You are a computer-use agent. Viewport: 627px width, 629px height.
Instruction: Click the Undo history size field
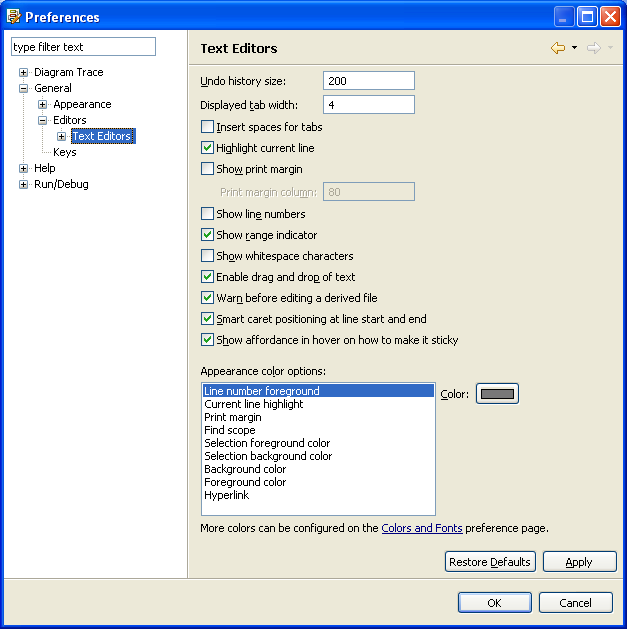[369, 81]
